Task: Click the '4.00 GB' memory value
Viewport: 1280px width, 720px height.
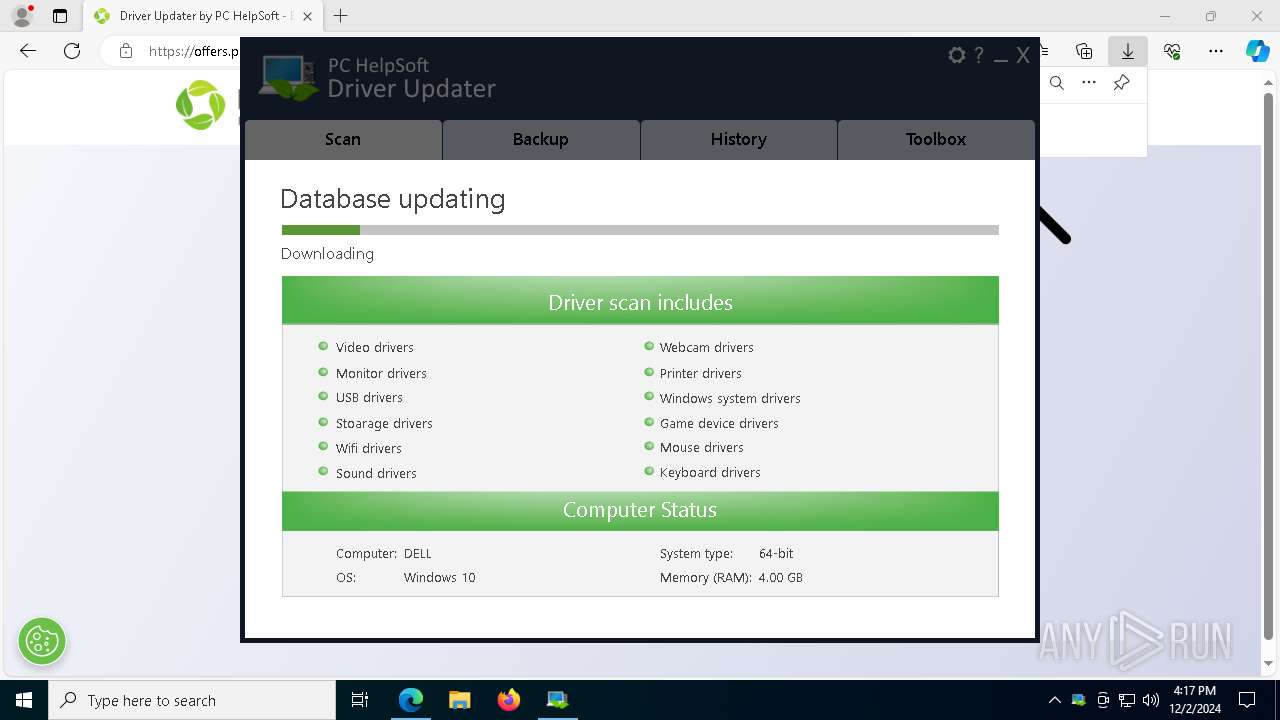Action: point(780,577)
